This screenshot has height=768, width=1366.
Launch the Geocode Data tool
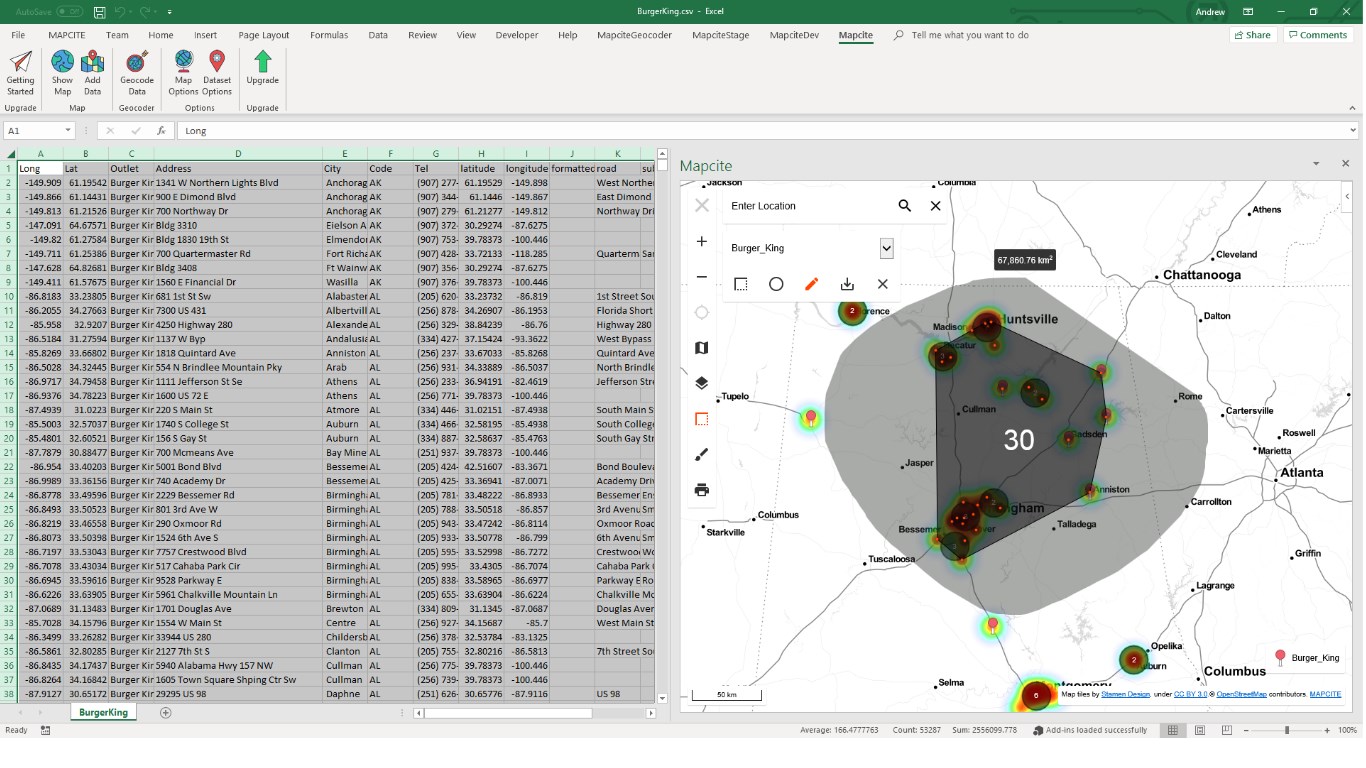point(137,73)
